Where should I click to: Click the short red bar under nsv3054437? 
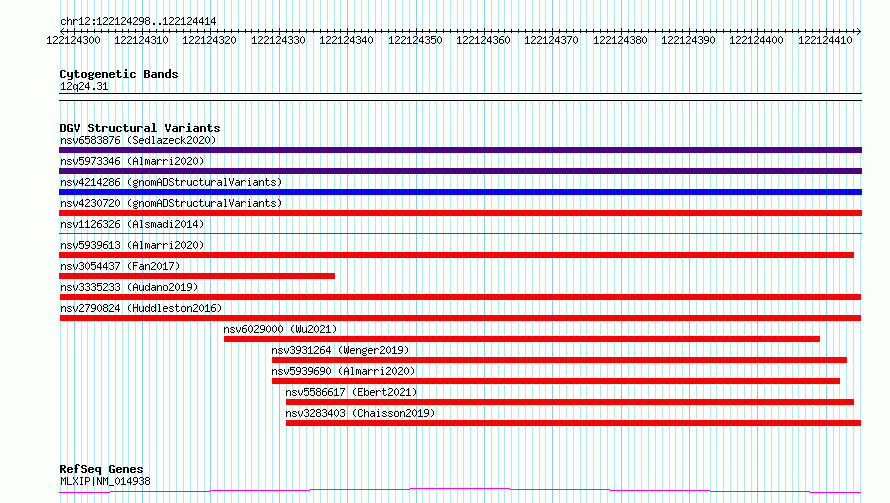197,276
